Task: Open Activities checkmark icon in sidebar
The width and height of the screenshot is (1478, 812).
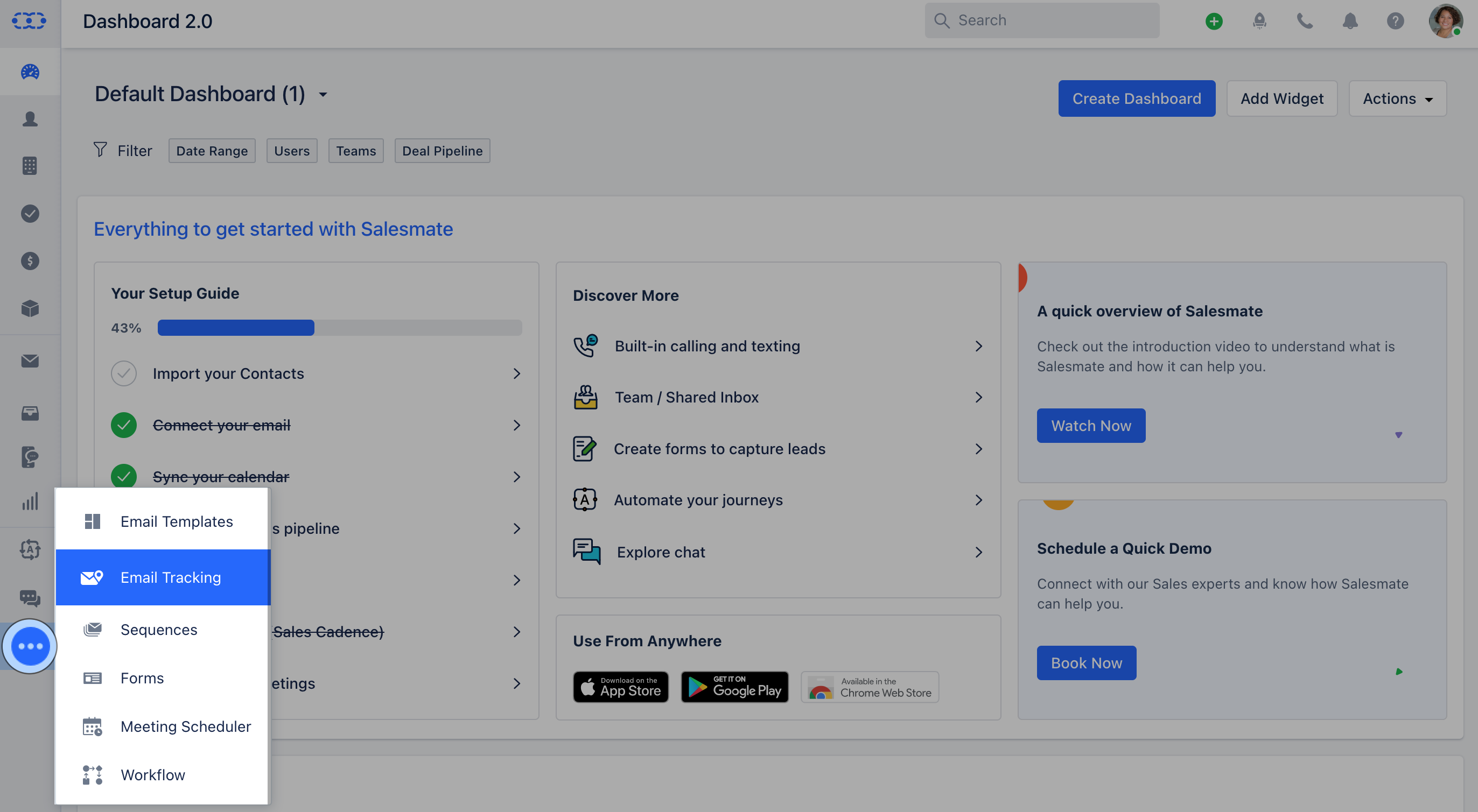Action: (x=30, y=213)
